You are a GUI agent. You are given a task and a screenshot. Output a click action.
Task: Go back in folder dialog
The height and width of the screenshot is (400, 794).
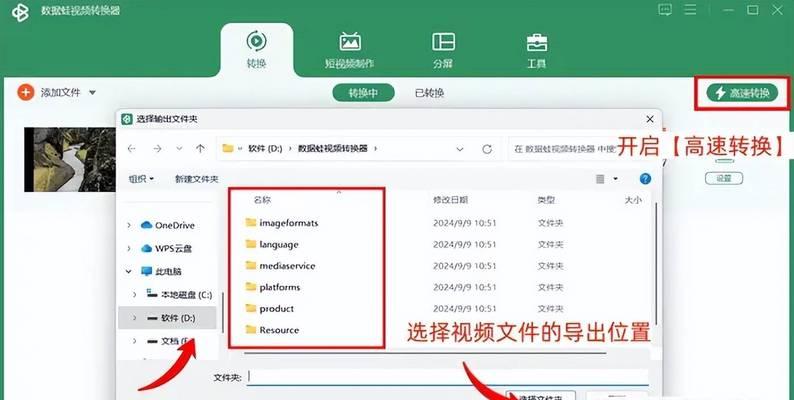click(132, 148)
